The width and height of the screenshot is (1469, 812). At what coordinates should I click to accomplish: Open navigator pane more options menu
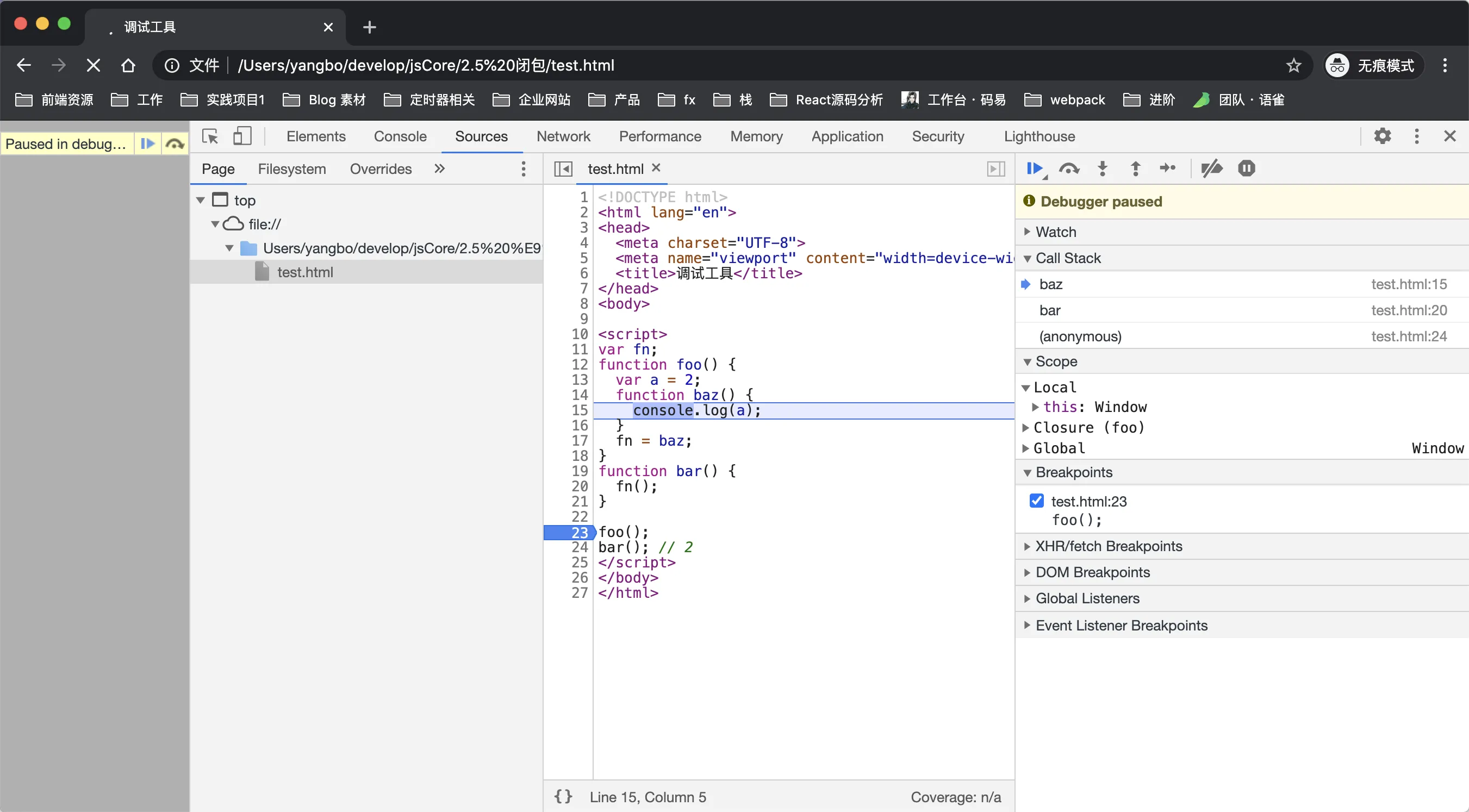pyautogui.click(x=523, y=169)
